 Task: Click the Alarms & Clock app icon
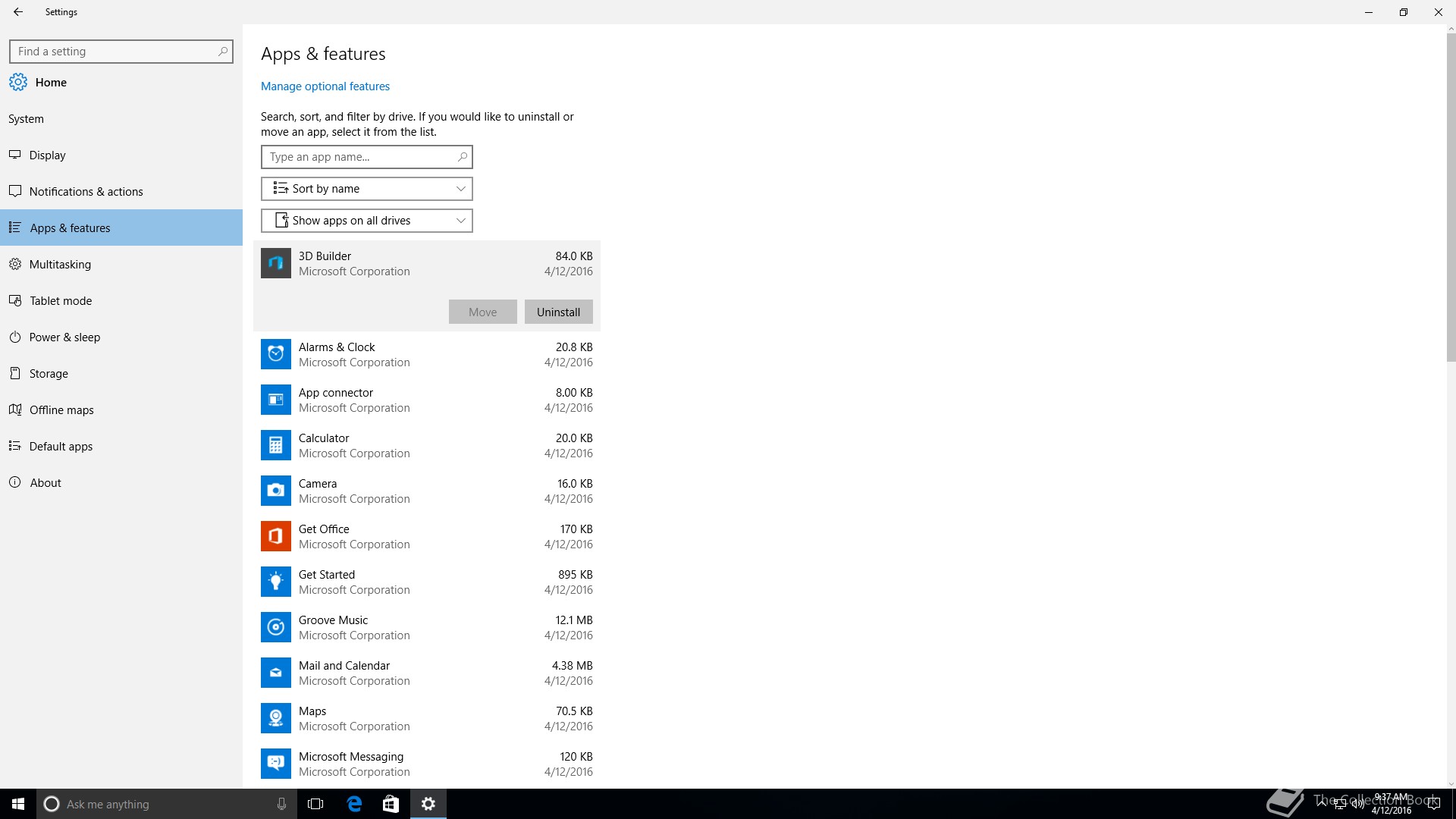point(276,354)
